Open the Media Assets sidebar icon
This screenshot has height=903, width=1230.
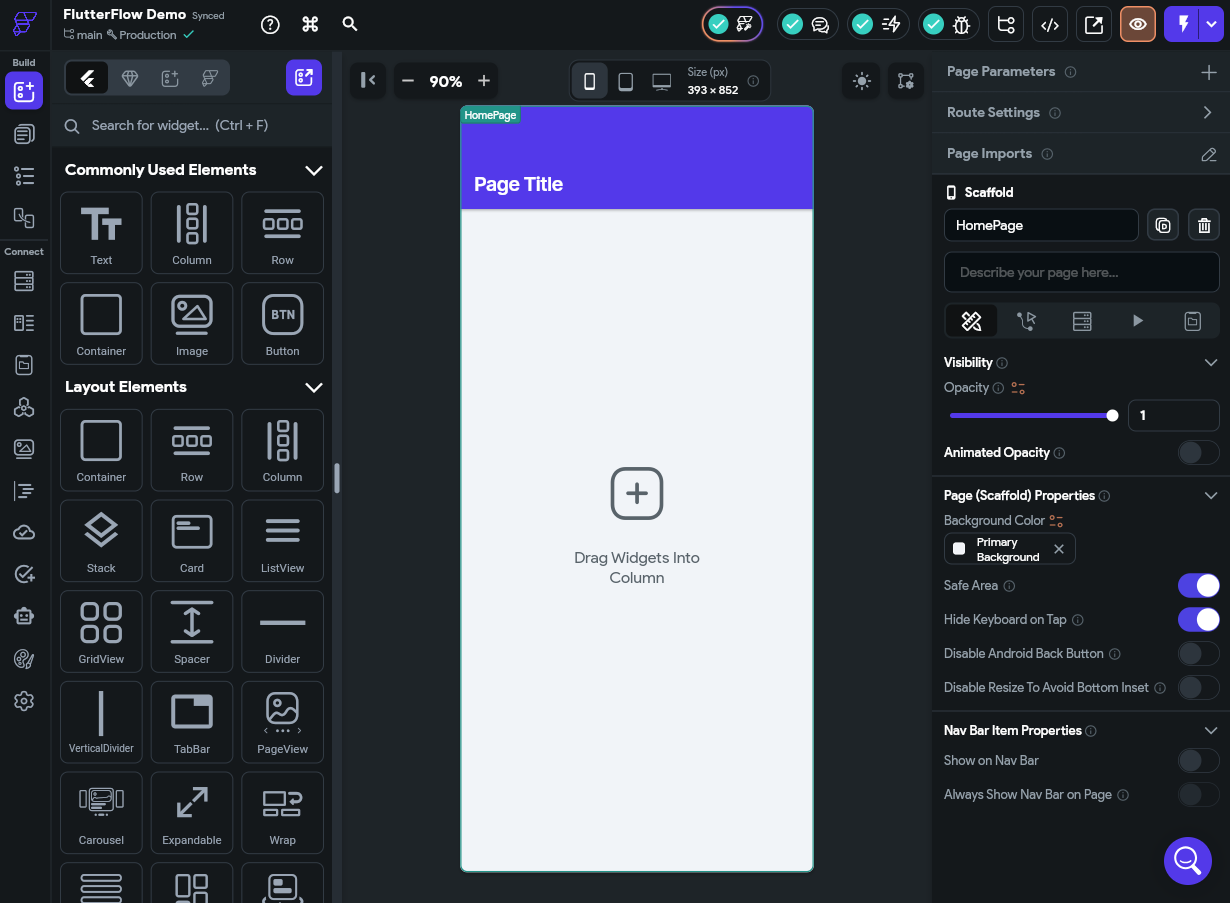[x=24, y=449]
